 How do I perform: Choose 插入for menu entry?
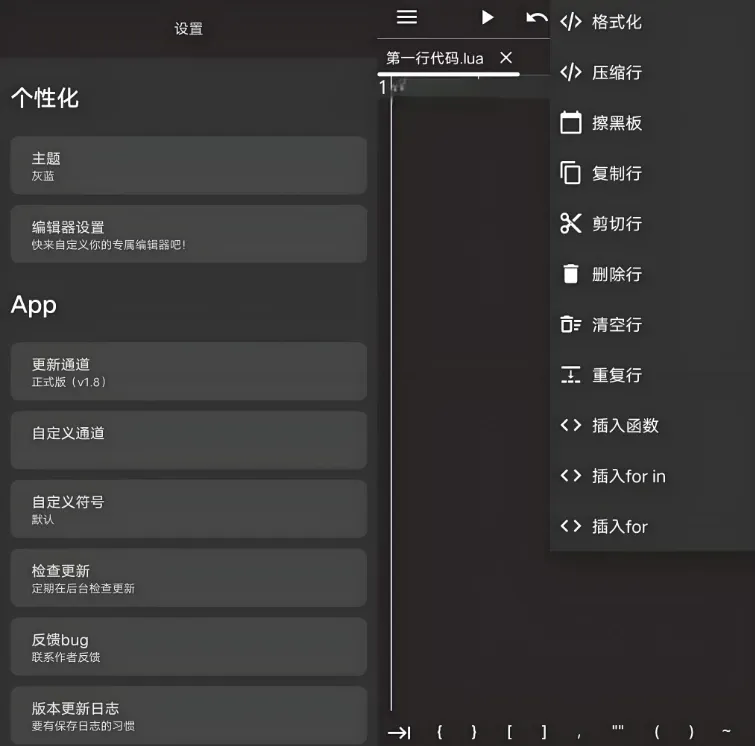652,526
